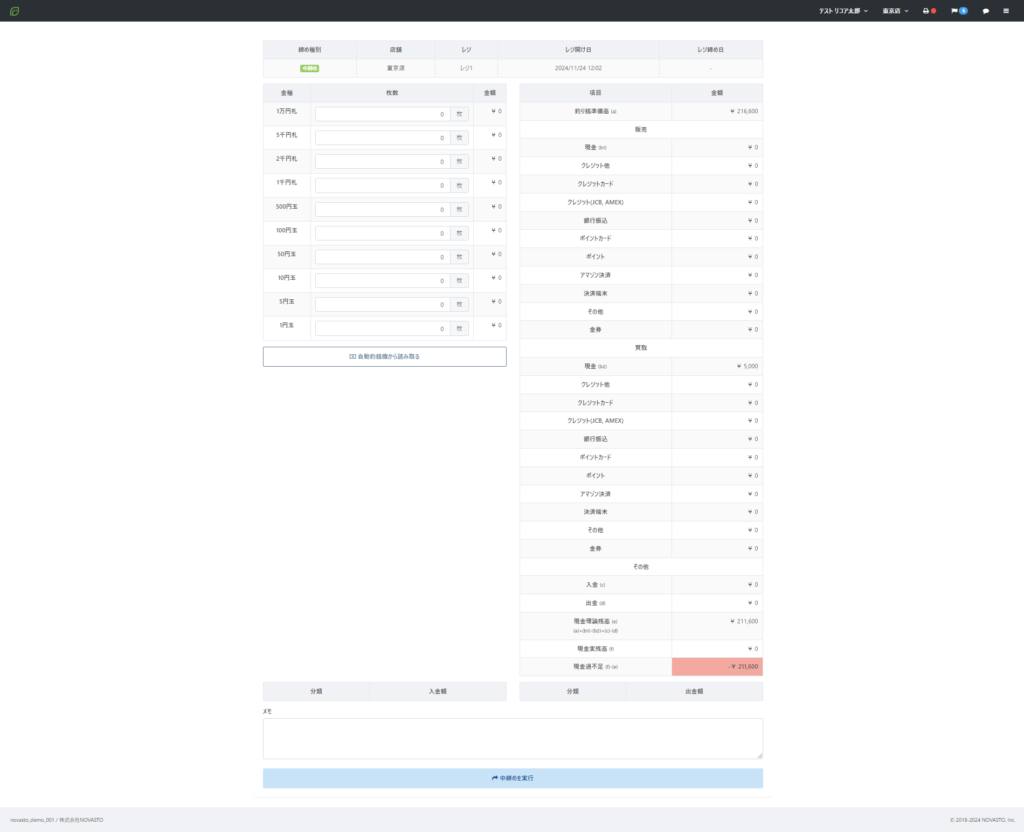The image size is (1024, 832).
Task: Focus the 100円玉 count input
Action: [x=383, y=233]
